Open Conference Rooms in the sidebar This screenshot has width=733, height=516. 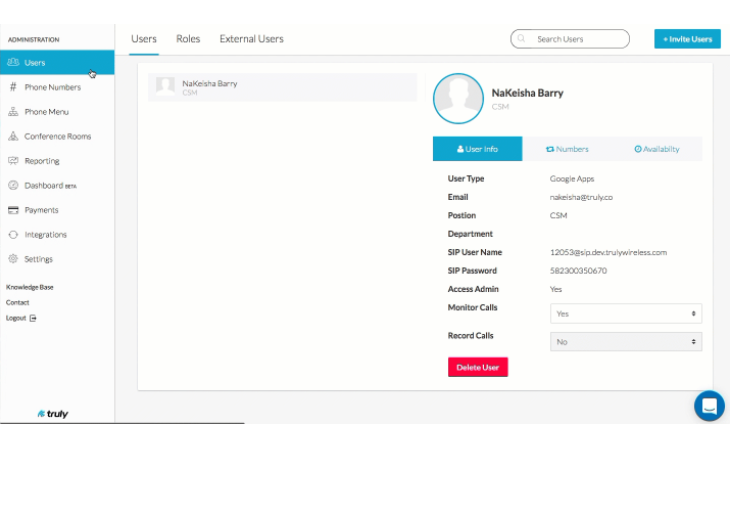pyautogui.click(x=57, y=136)
